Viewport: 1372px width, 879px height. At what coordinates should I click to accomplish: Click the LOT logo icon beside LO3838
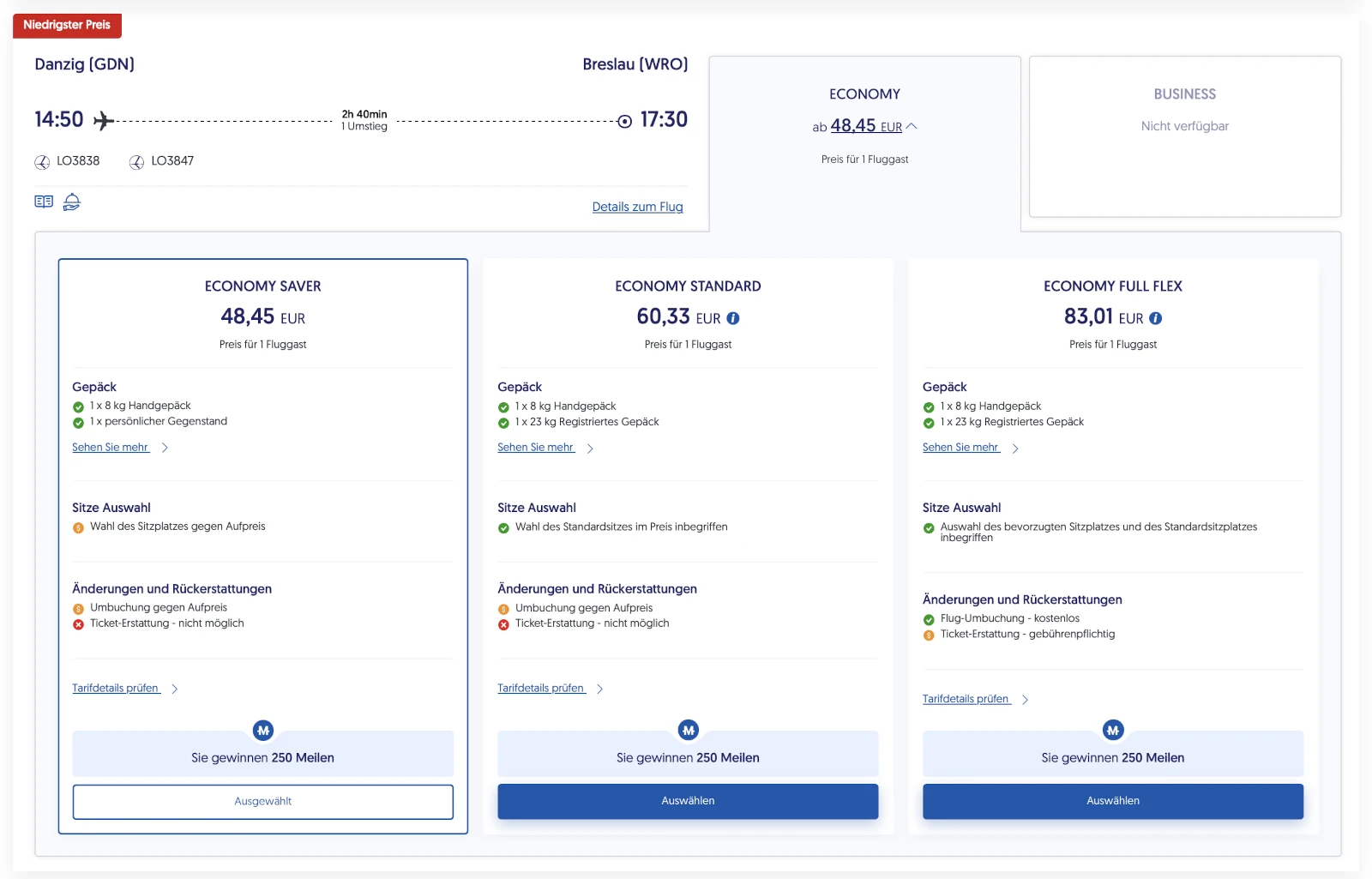pyautogui.click(x=42, y=162)
